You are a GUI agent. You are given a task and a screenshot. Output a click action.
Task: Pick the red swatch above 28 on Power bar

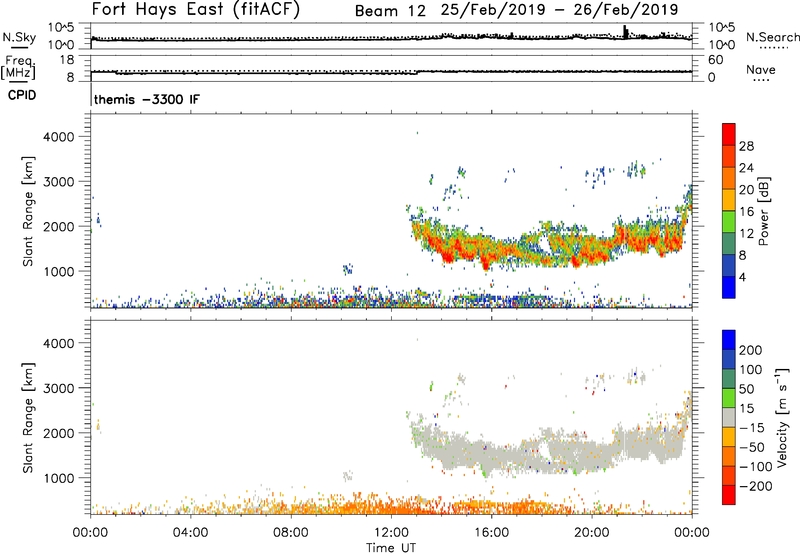click(x=729, y=134)
